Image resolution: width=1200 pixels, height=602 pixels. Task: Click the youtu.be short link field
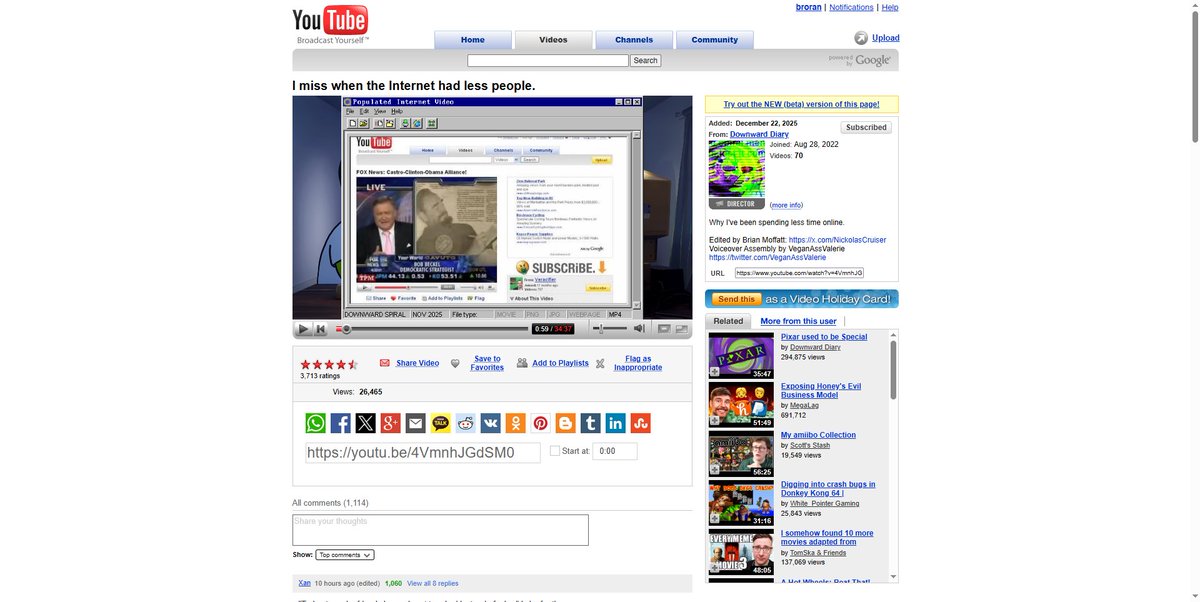click(x=423, y=452)
